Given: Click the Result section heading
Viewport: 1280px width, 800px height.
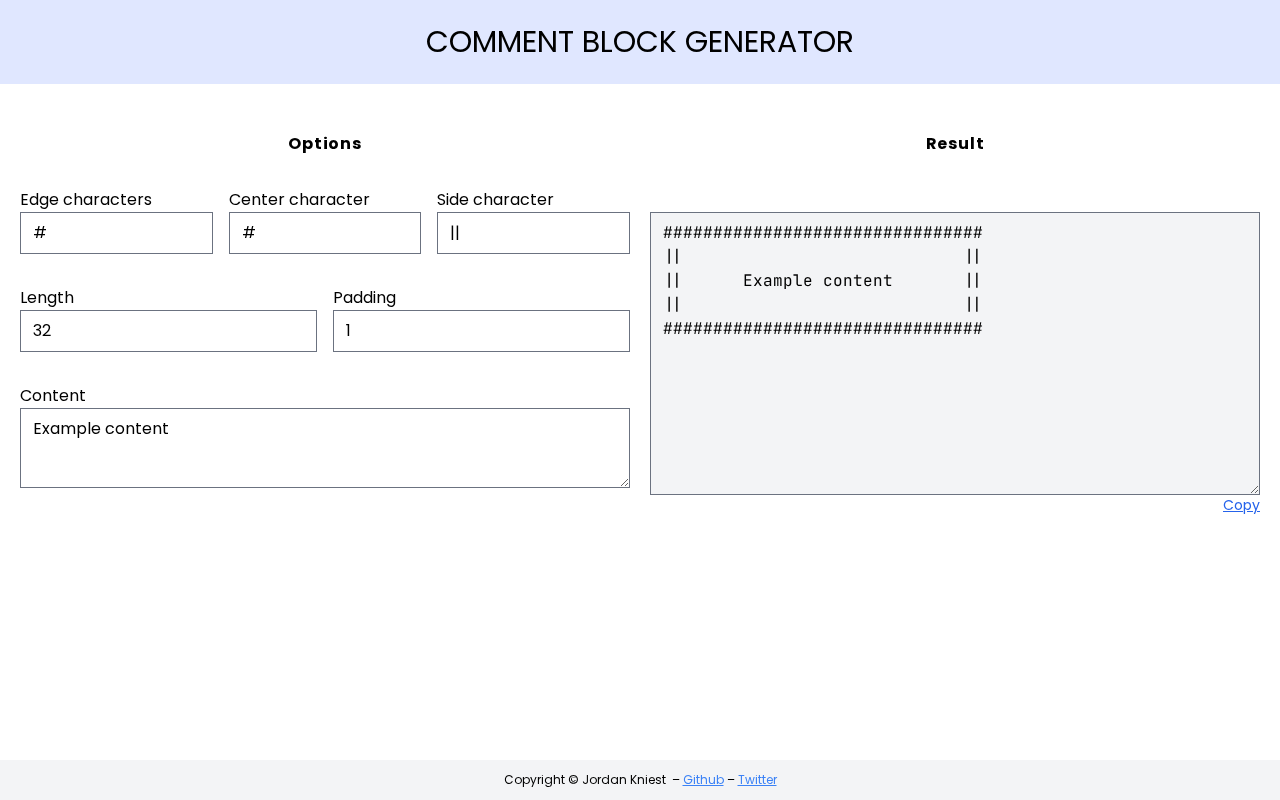Looking at the screenshot, I should [955, 144].
